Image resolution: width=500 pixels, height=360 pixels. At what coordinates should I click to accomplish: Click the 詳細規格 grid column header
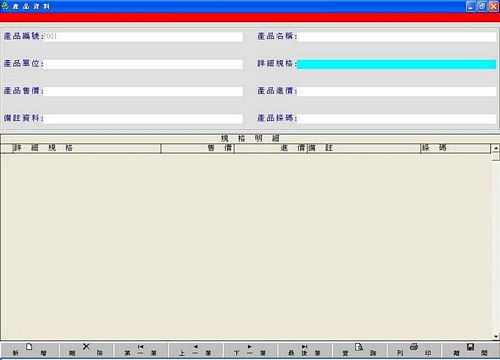click(87, 148)
